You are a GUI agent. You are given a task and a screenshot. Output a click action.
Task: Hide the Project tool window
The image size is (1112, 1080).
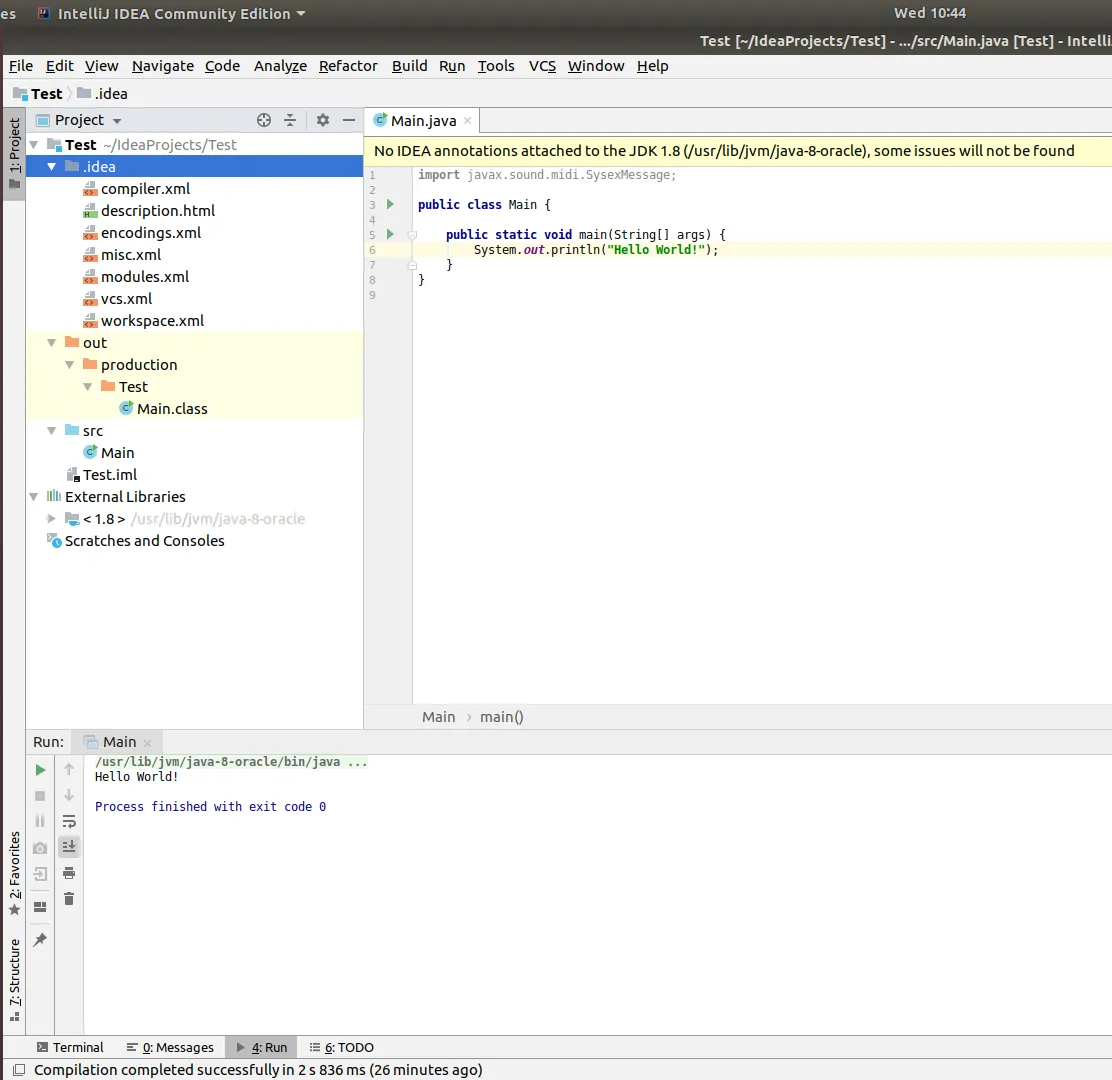[349, 119]
